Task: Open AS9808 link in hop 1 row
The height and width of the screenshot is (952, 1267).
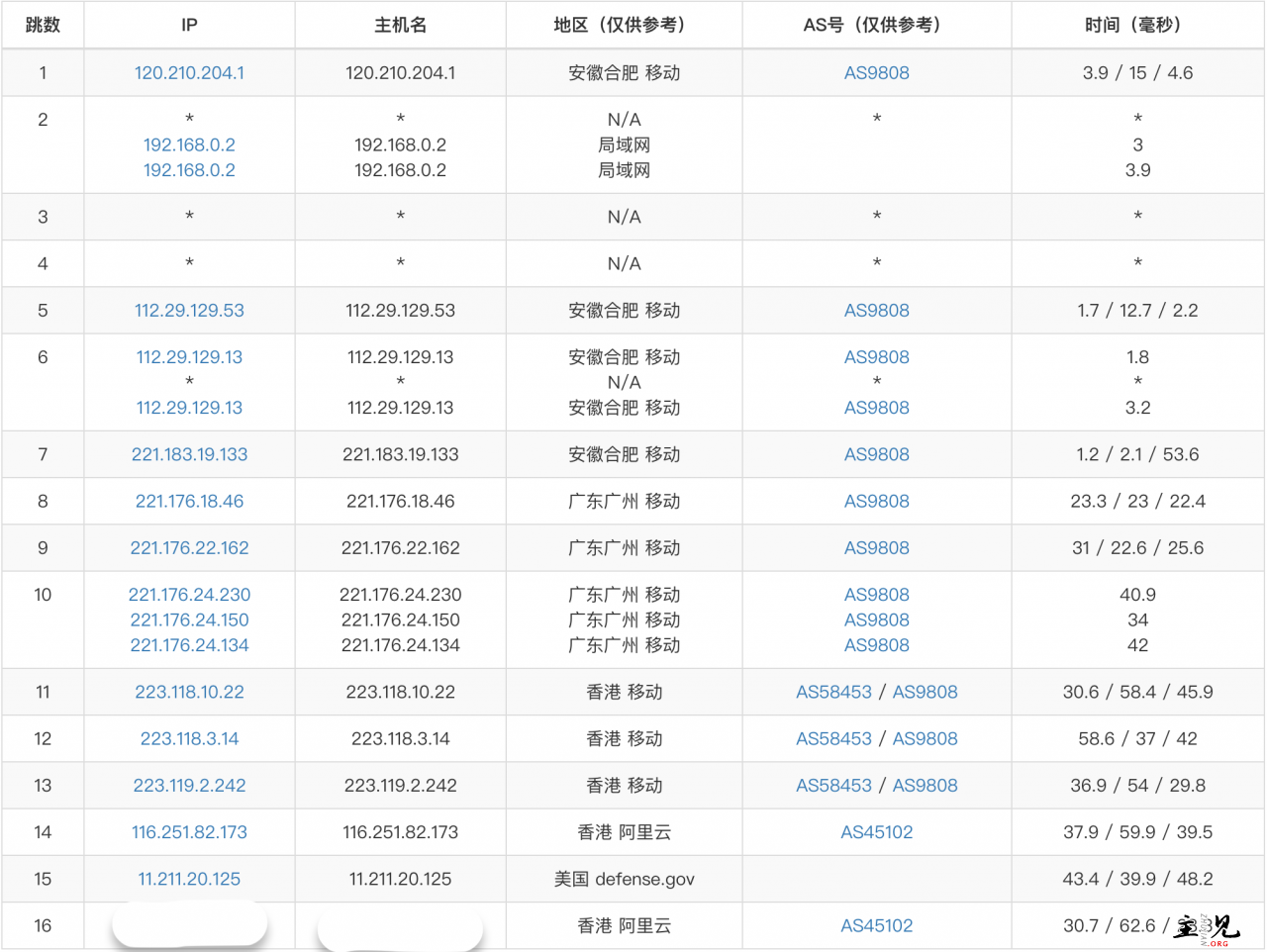Action: [877, 73]
